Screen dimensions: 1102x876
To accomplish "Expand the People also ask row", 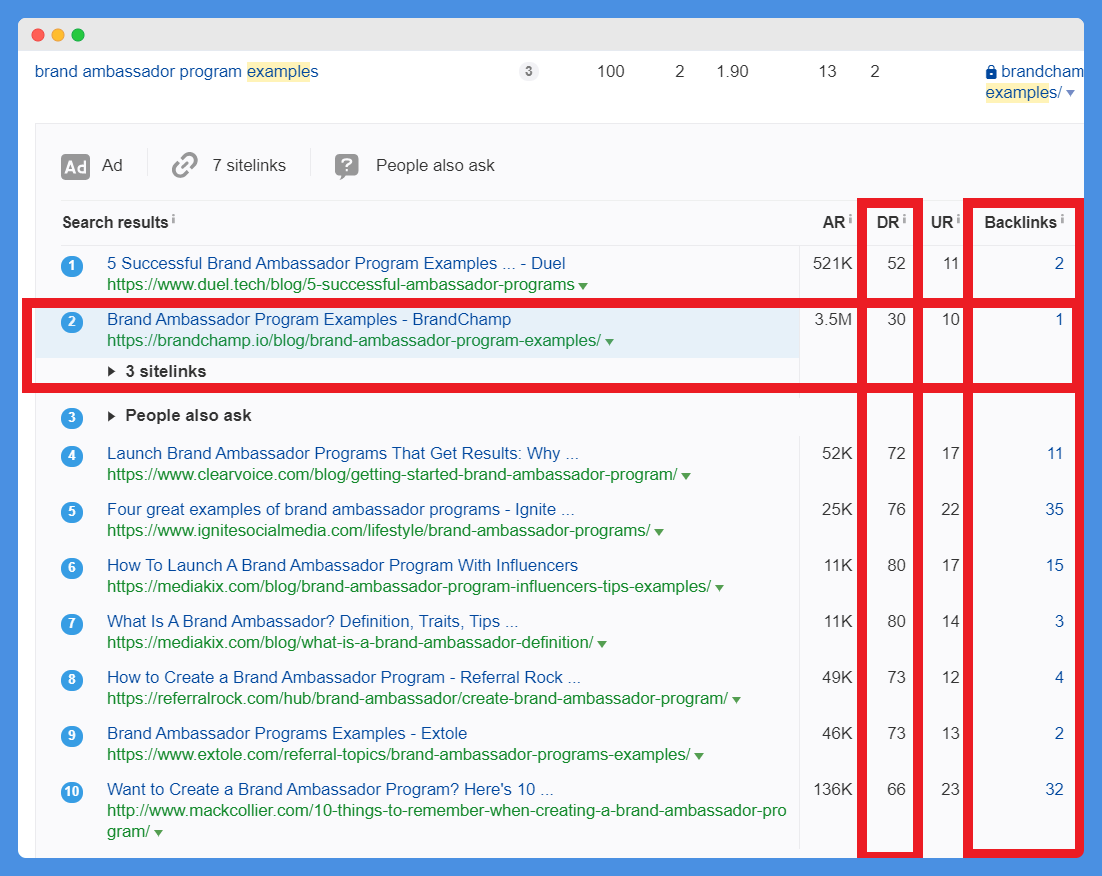I will tap(179, 416).
